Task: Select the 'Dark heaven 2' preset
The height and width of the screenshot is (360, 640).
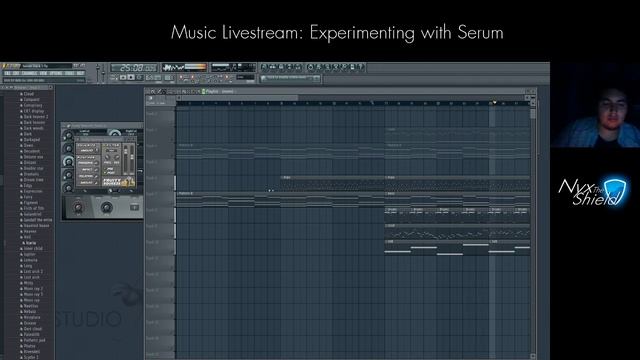Action: pyautogui.click(x=36, y=117)
